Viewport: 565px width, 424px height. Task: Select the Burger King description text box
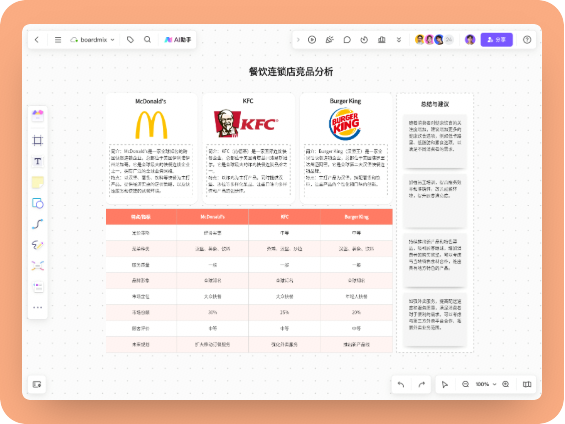tap(346, 171)
